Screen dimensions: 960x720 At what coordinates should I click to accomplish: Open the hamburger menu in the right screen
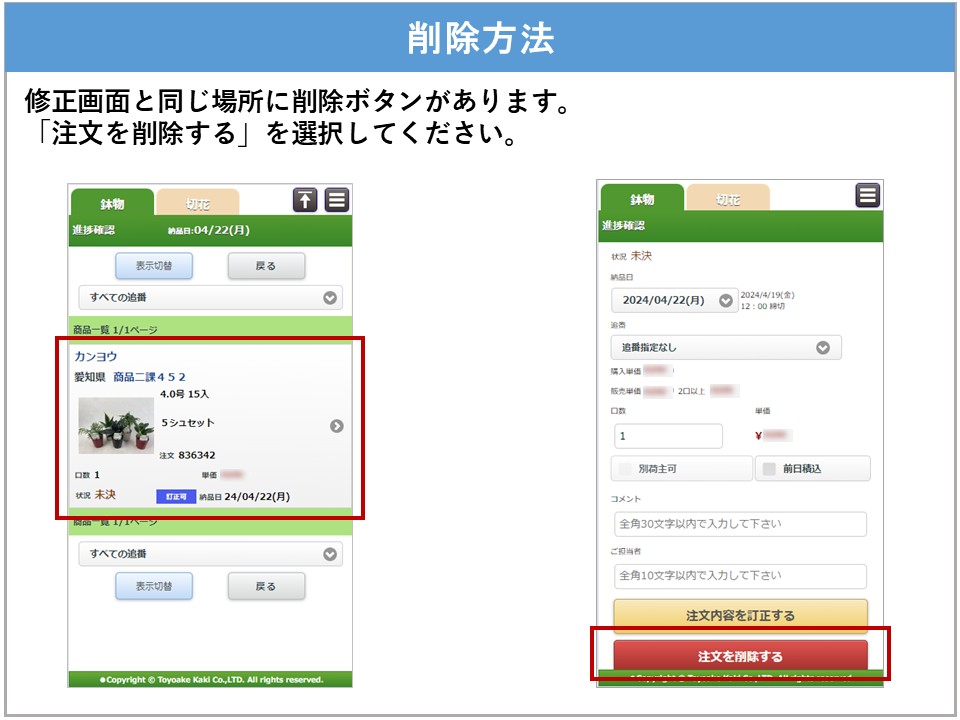point(867,196)
